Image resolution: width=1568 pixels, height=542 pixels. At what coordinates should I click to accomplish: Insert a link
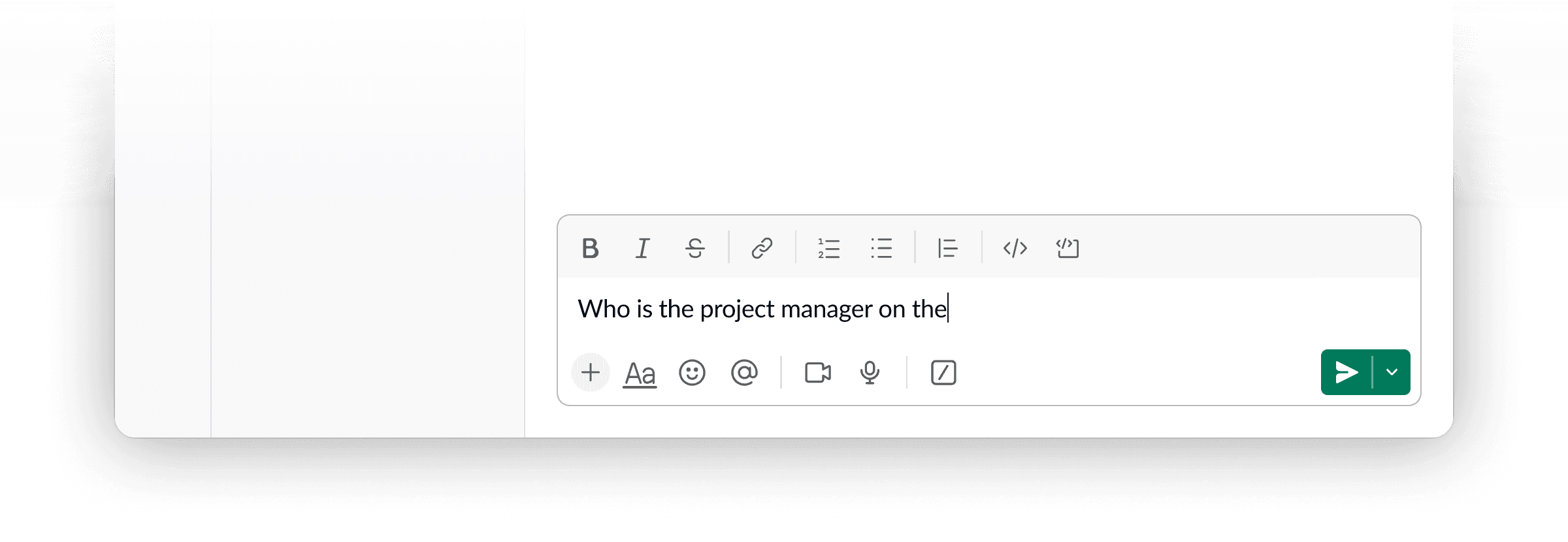(762, 248)
